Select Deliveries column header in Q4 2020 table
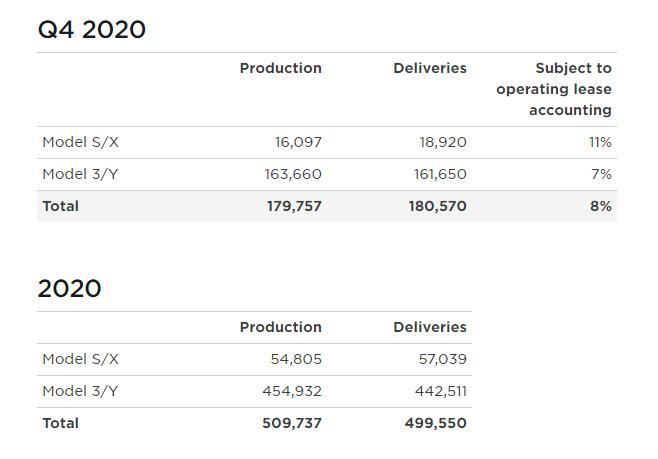 [430, 68]
